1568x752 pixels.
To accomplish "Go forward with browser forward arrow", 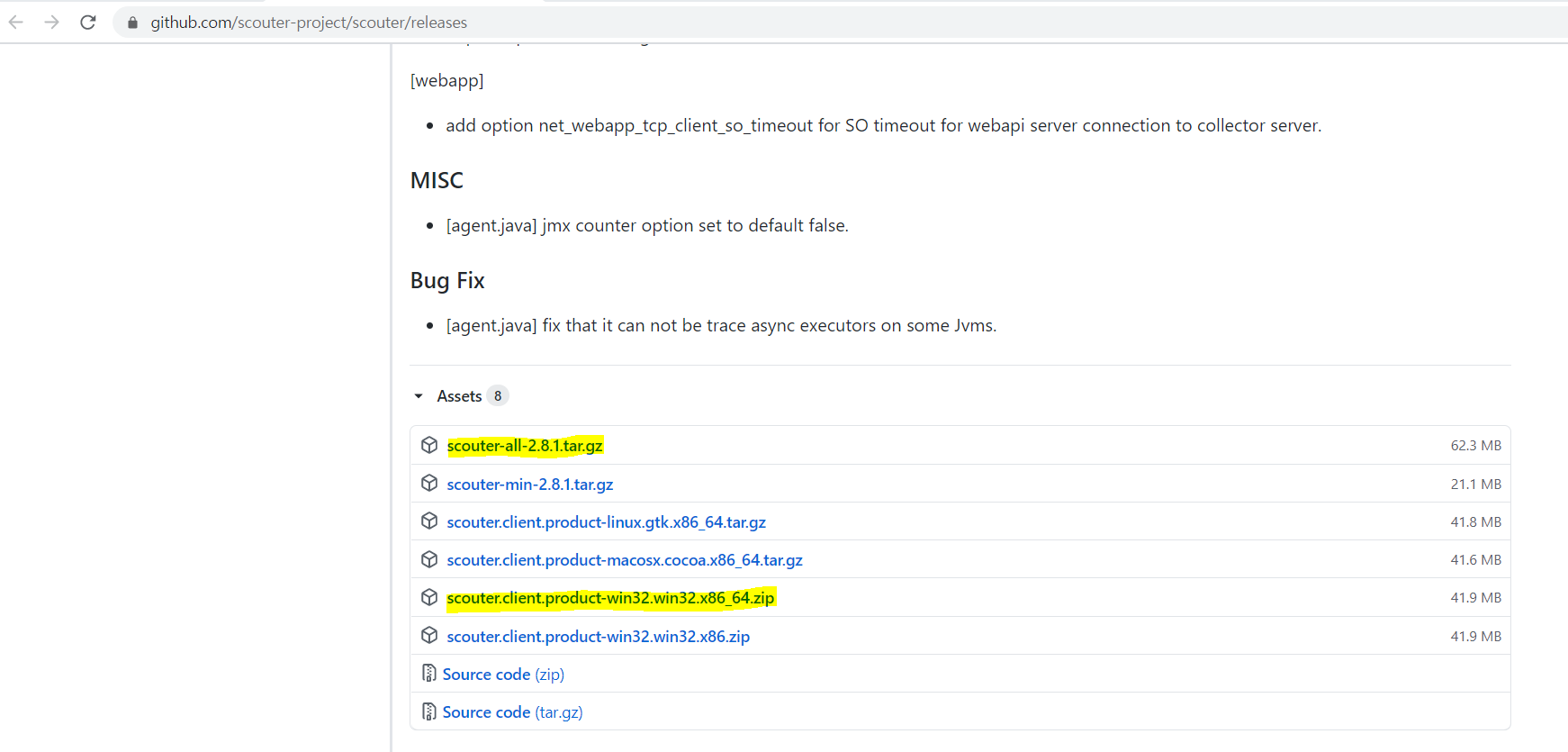I will click(52, 22).
